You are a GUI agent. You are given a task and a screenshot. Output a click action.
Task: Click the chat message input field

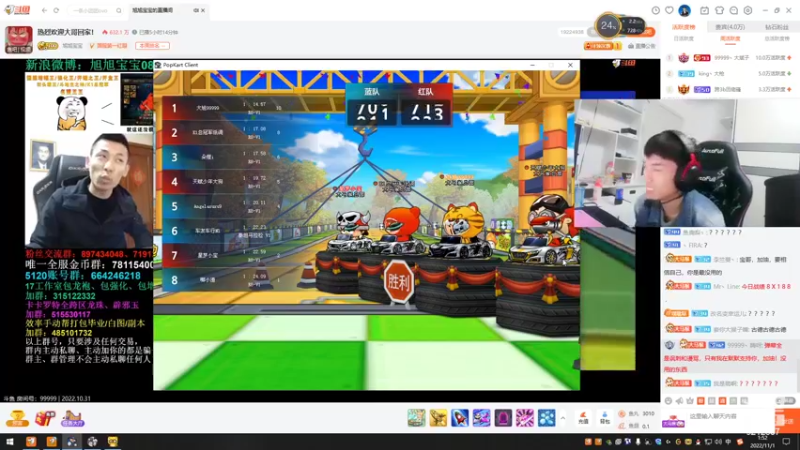731,417
